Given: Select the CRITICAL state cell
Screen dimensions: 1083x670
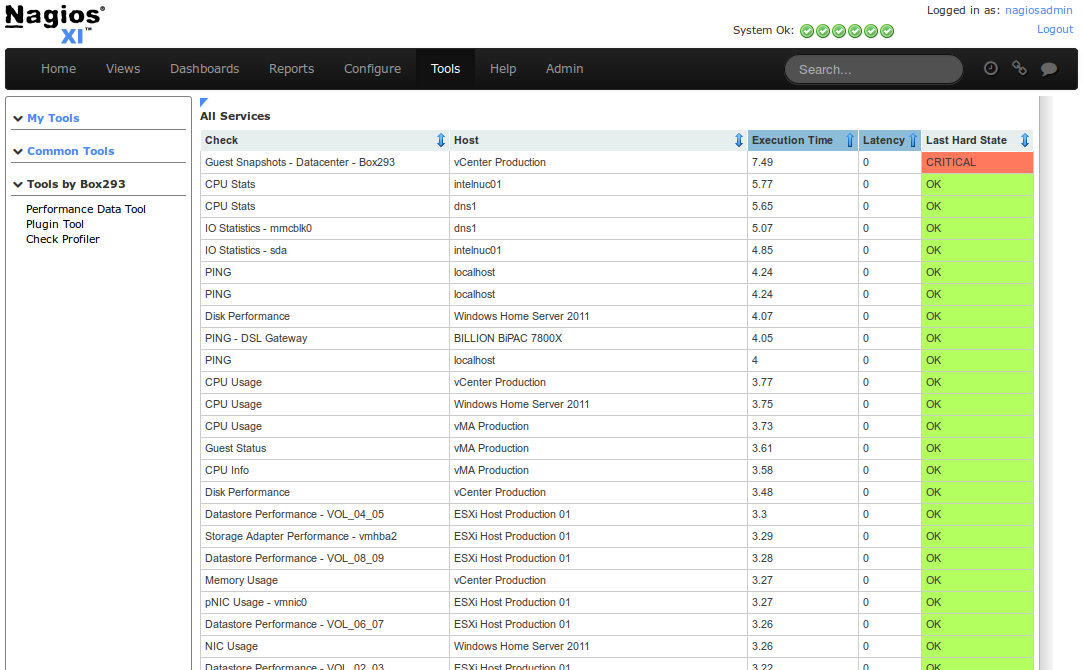Looking at the screenshot, I should (977, 162).
